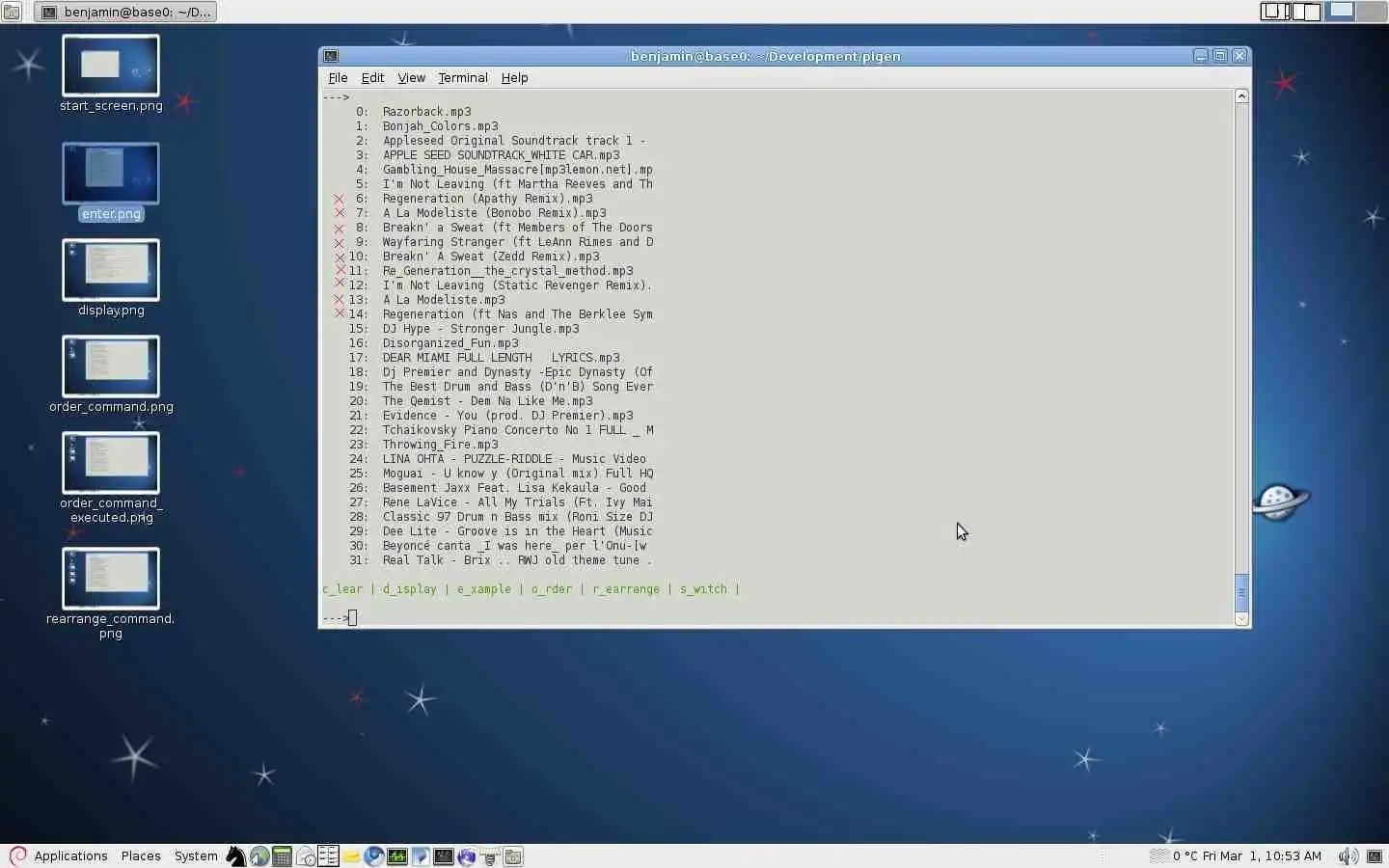Select the order_command_executed.png desktop file
Viewport: 1389px width, 868px height.
point(111,478)
